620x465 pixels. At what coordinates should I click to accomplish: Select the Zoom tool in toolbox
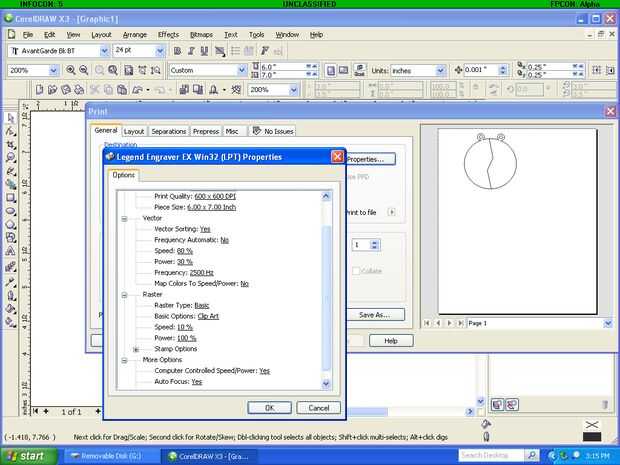[11, 158]
